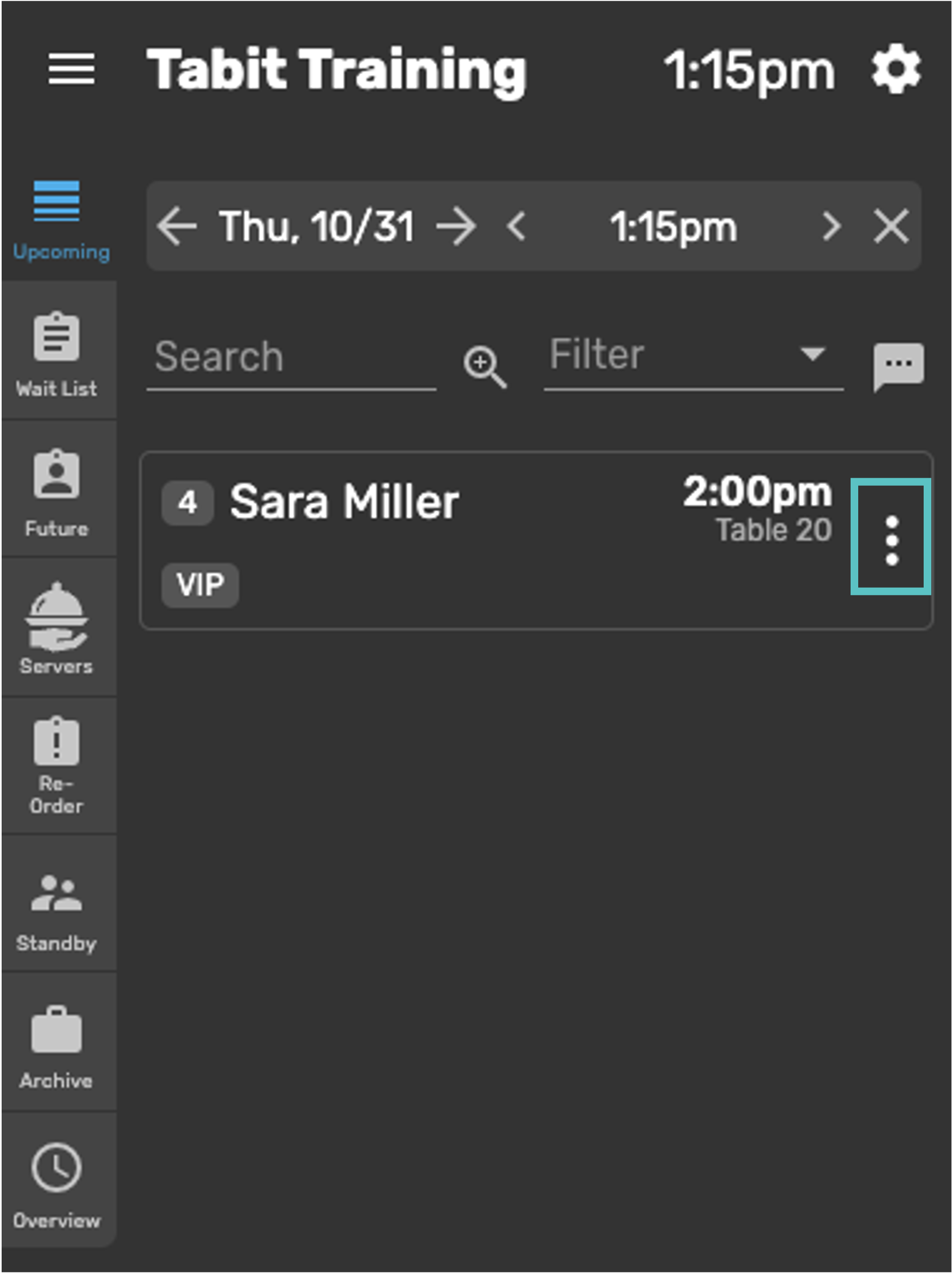The height and width of the screenshot is (1274, 952).
Task: Select the Re-Order tab
Action: (57, 765)
